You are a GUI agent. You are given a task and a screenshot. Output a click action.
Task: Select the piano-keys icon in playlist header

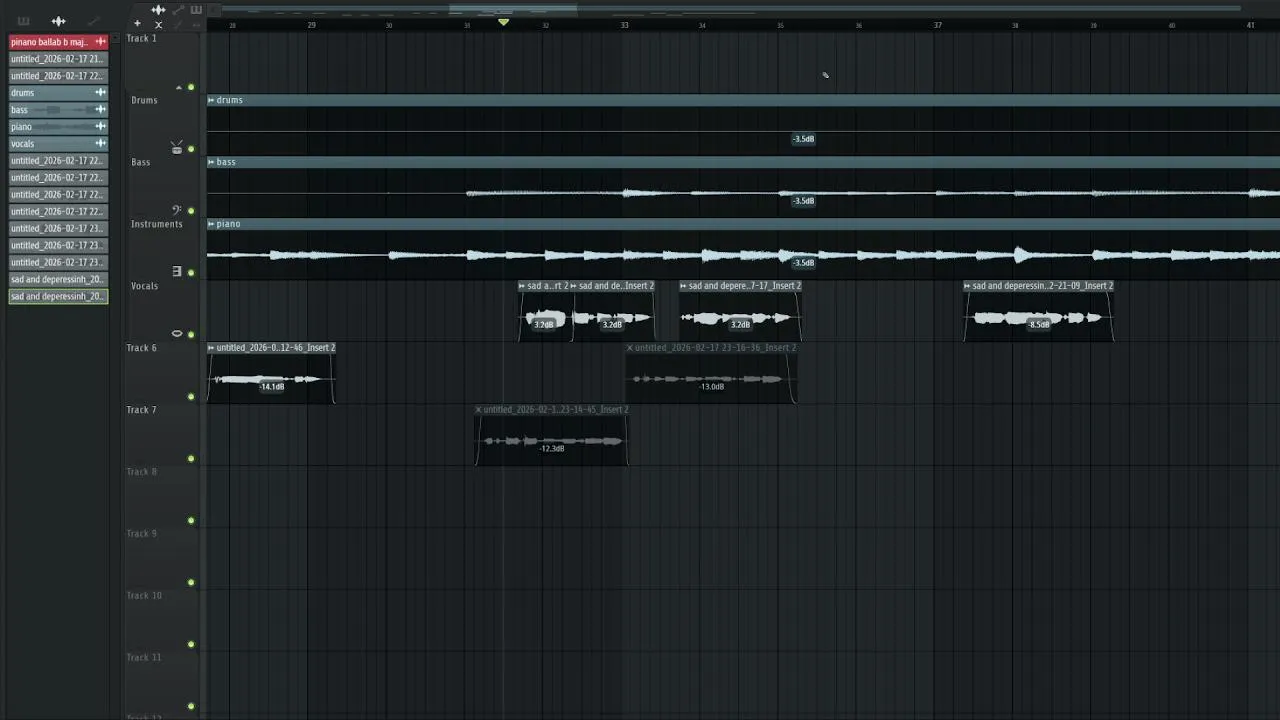[196, 10]
